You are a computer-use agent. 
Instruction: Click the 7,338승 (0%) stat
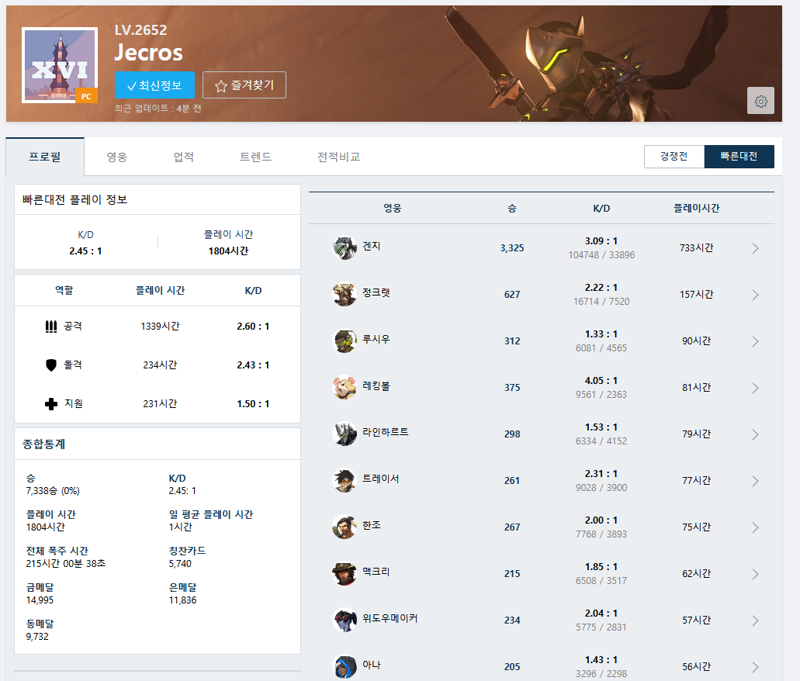(x=53, y=491)
